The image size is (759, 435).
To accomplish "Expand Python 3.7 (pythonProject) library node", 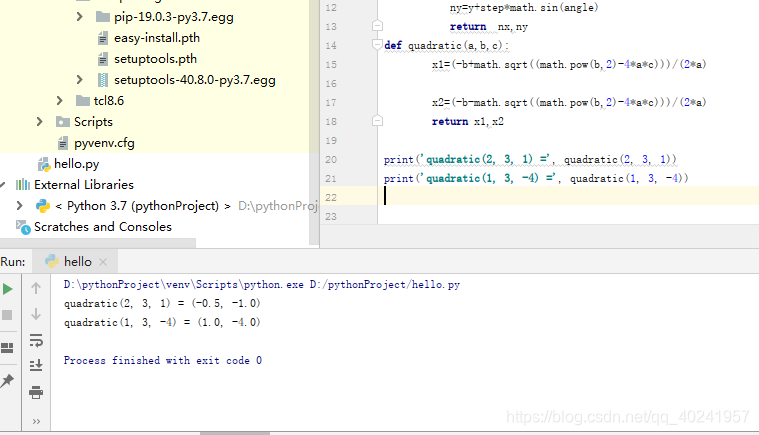I will tap(20, 206).
